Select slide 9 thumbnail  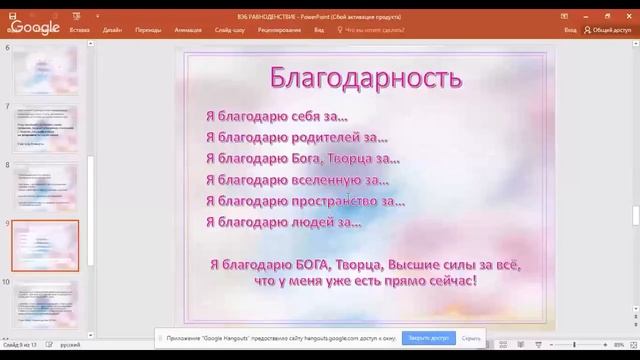coord(45,246)
